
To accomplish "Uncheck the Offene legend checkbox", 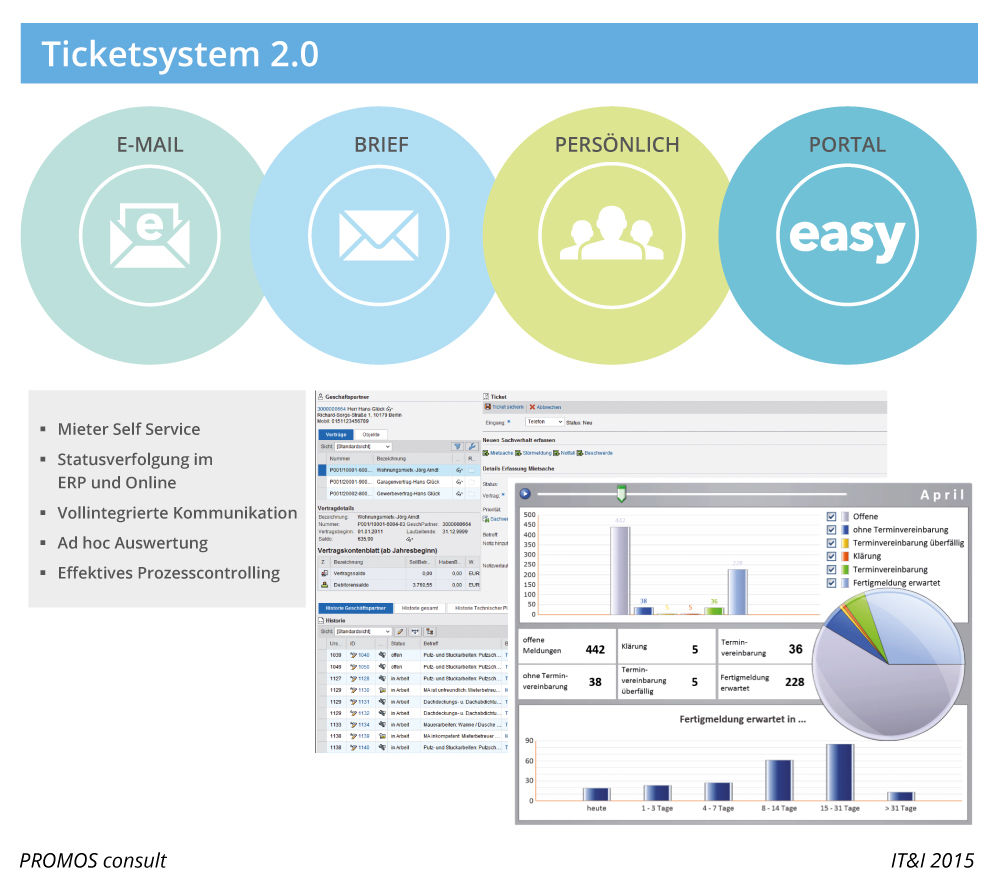I will pyautogui.click(x=831, y=517).
